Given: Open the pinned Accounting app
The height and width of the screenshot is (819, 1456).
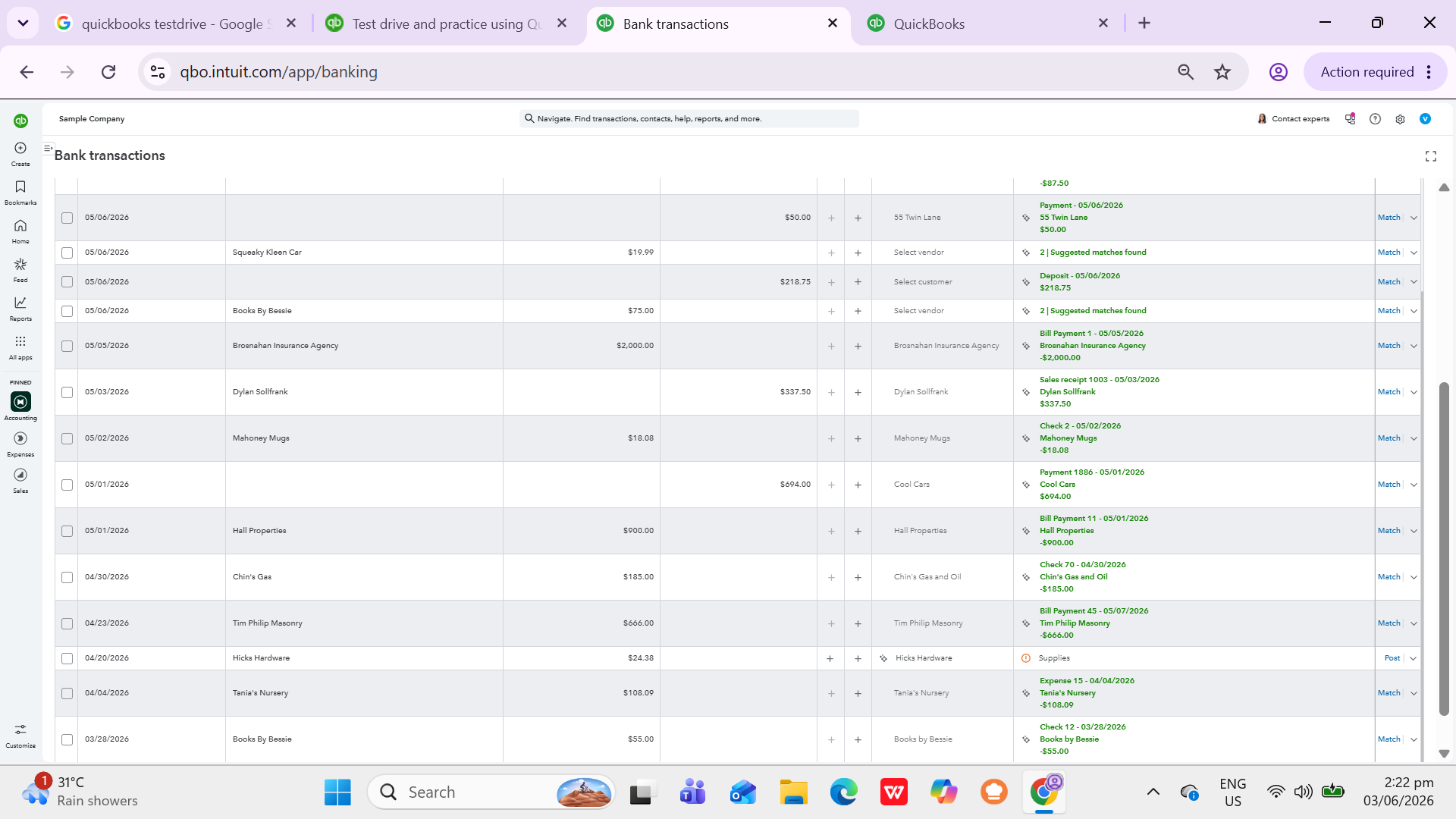Looking at the screenshot, I should [x=20, y=406].
